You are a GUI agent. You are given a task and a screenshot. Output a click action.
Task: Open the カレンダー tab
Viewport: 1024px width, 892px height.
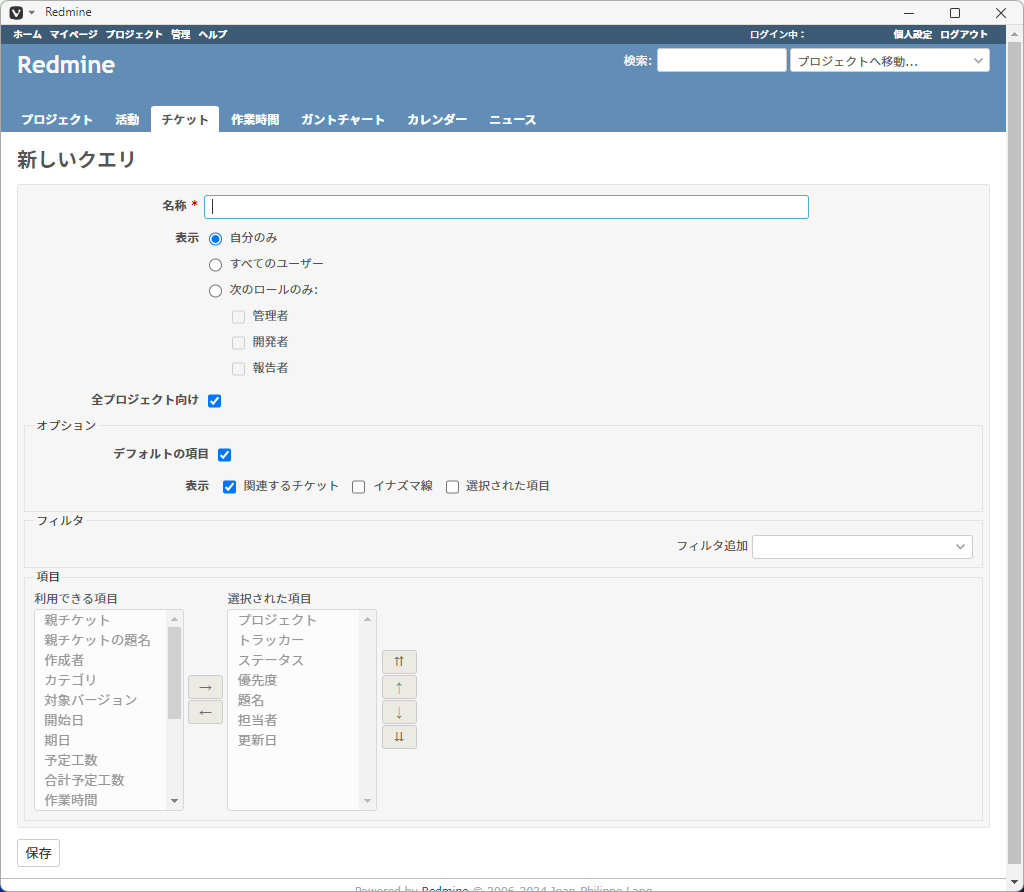[437, 119]
